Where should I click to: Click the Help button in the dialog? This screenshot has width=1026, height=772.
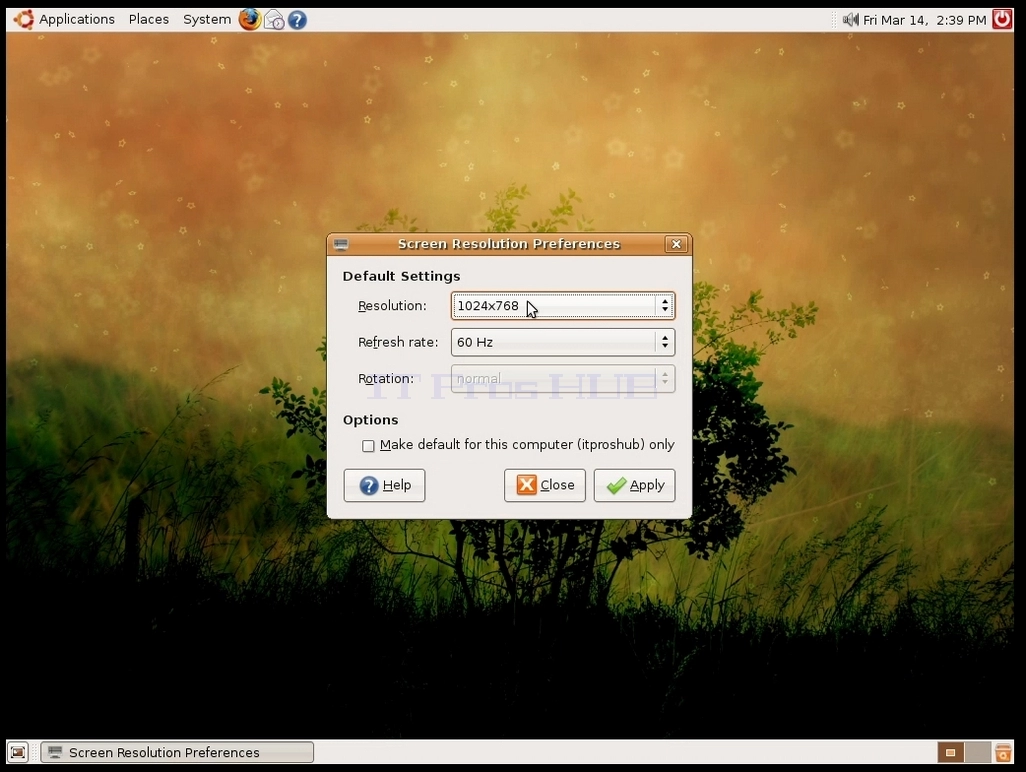click(x=384, y=485)
